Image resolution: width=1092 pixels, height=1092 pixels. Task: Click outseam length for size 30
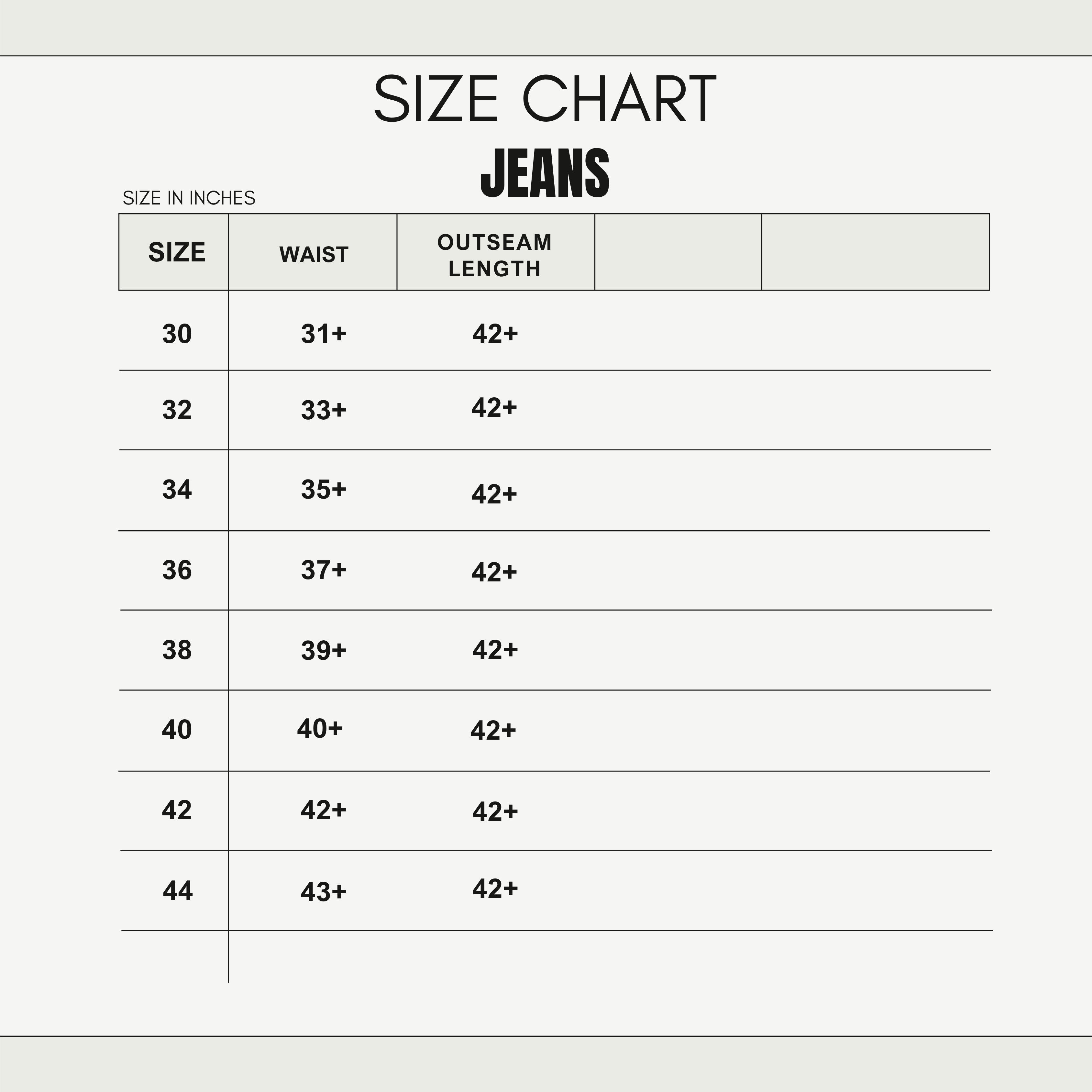tap(495, 334)
